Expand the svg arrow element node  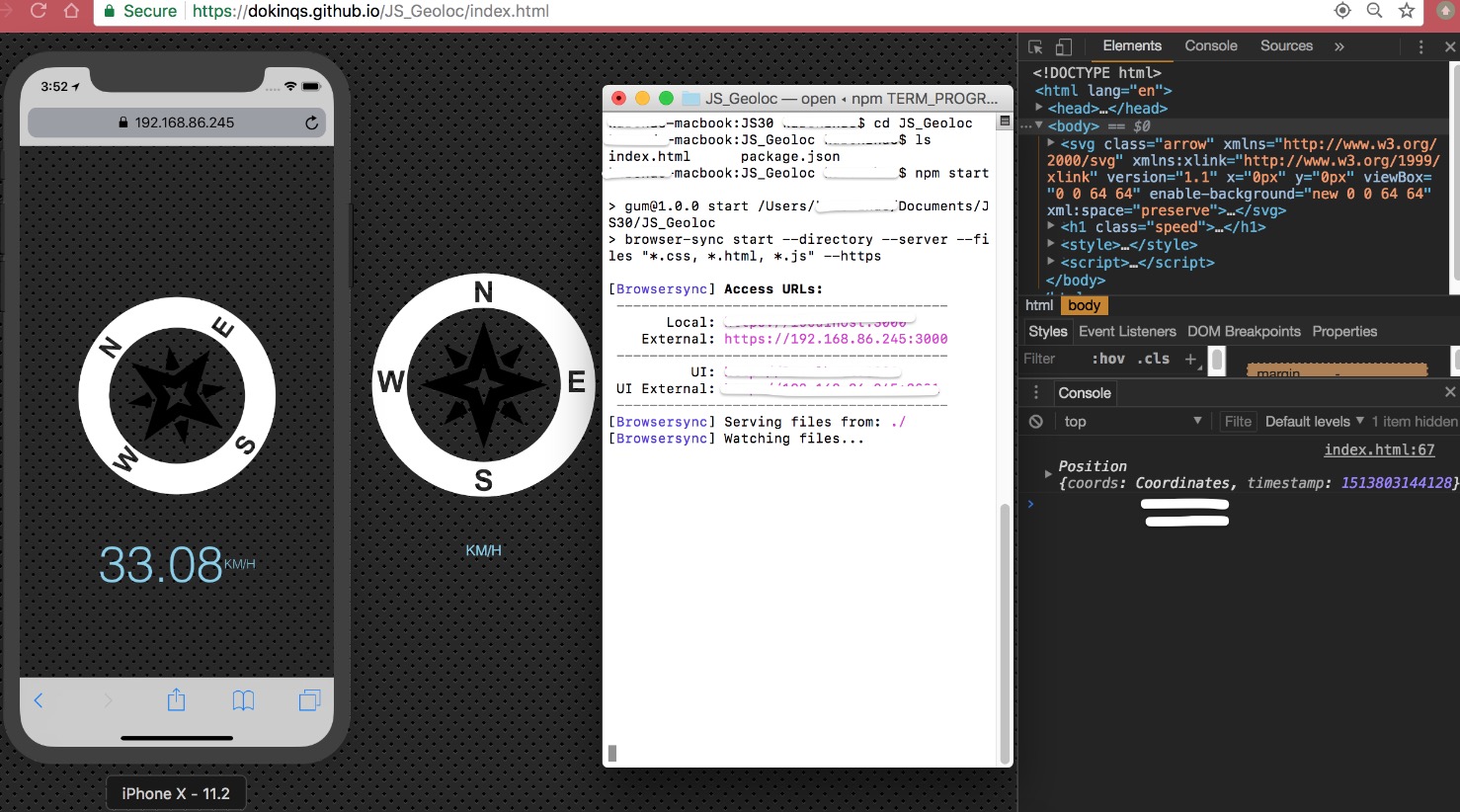click(1052, 143)
